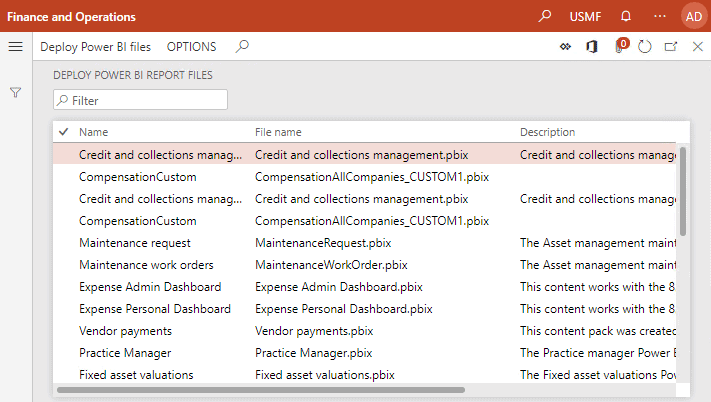Select MaintenanceWorkOrder.pbix file name cell
711x402 pixels.
click(x=331, y=265)
